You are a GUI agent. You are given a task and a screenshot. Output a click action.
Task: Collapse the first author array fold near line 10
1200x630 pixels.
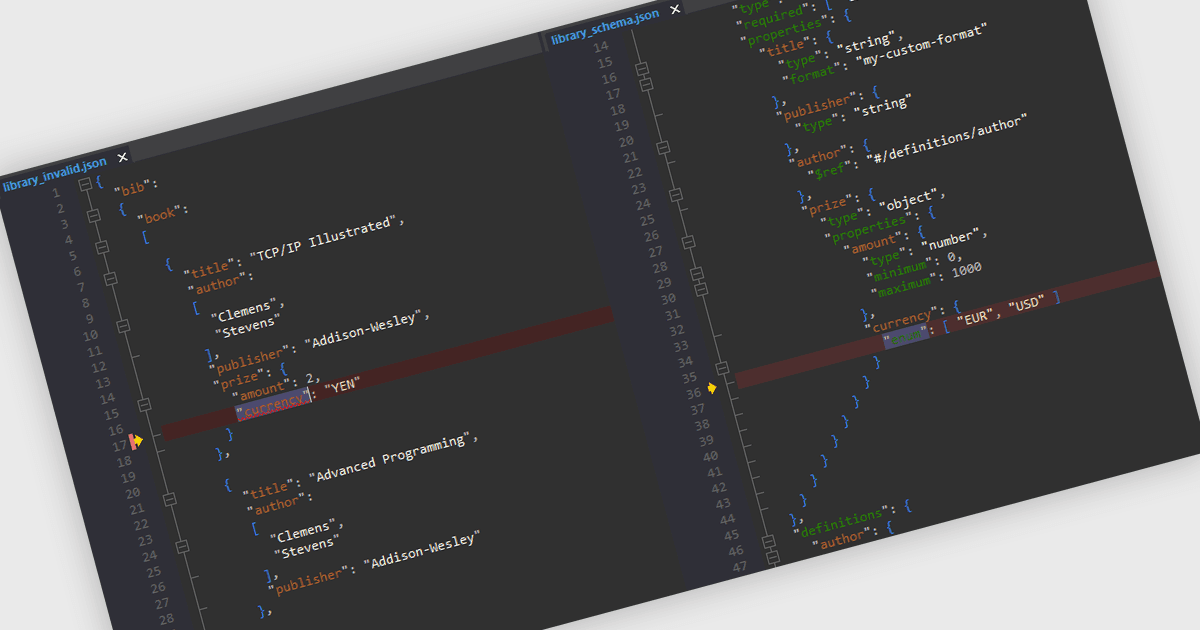click(122, 325)
